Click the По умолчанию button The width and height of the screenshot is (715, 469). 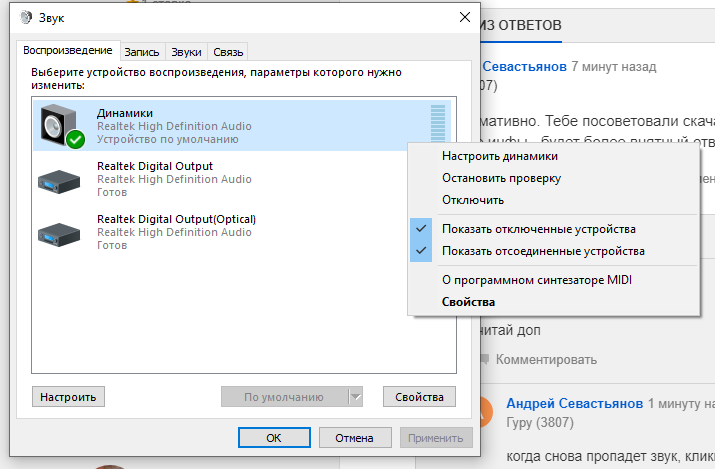pyautogui.click(x=285, y=397)
